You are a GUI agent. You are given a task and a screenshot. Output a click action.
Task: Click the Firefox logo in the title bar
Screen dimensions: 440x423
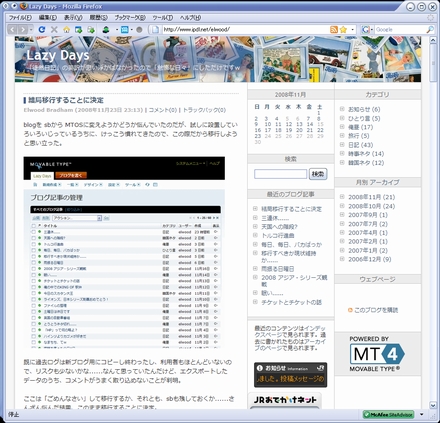click(x=23, y=6)
